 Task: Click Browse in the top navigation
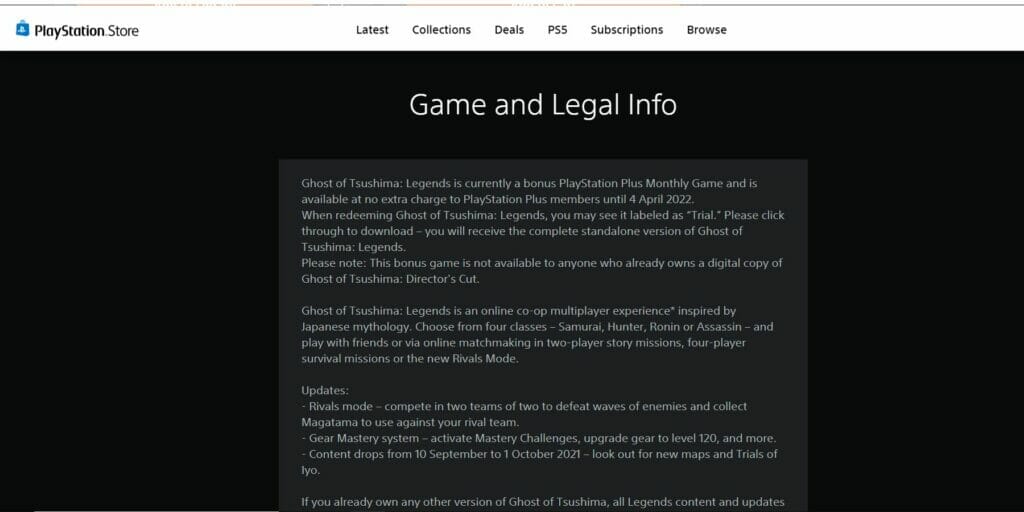pos(706,30)
